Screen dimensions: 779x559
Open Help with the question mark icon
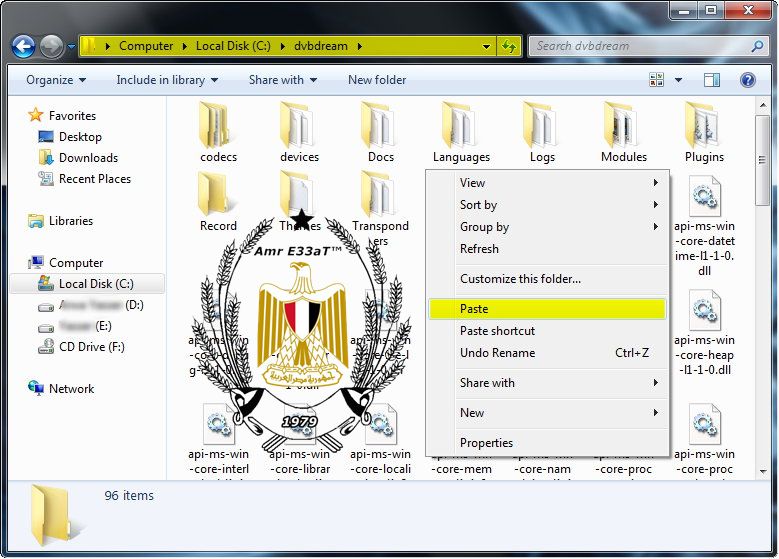click(x=748, y=80)
